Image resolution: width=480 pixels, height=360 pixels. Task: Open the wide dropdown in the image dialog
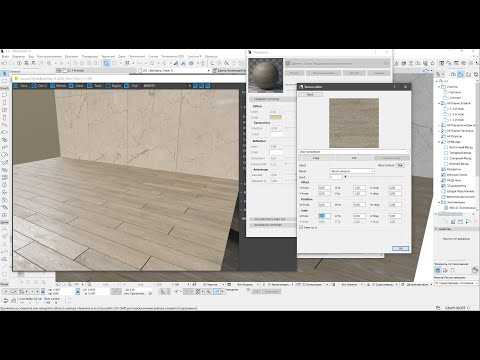point(352,171)
